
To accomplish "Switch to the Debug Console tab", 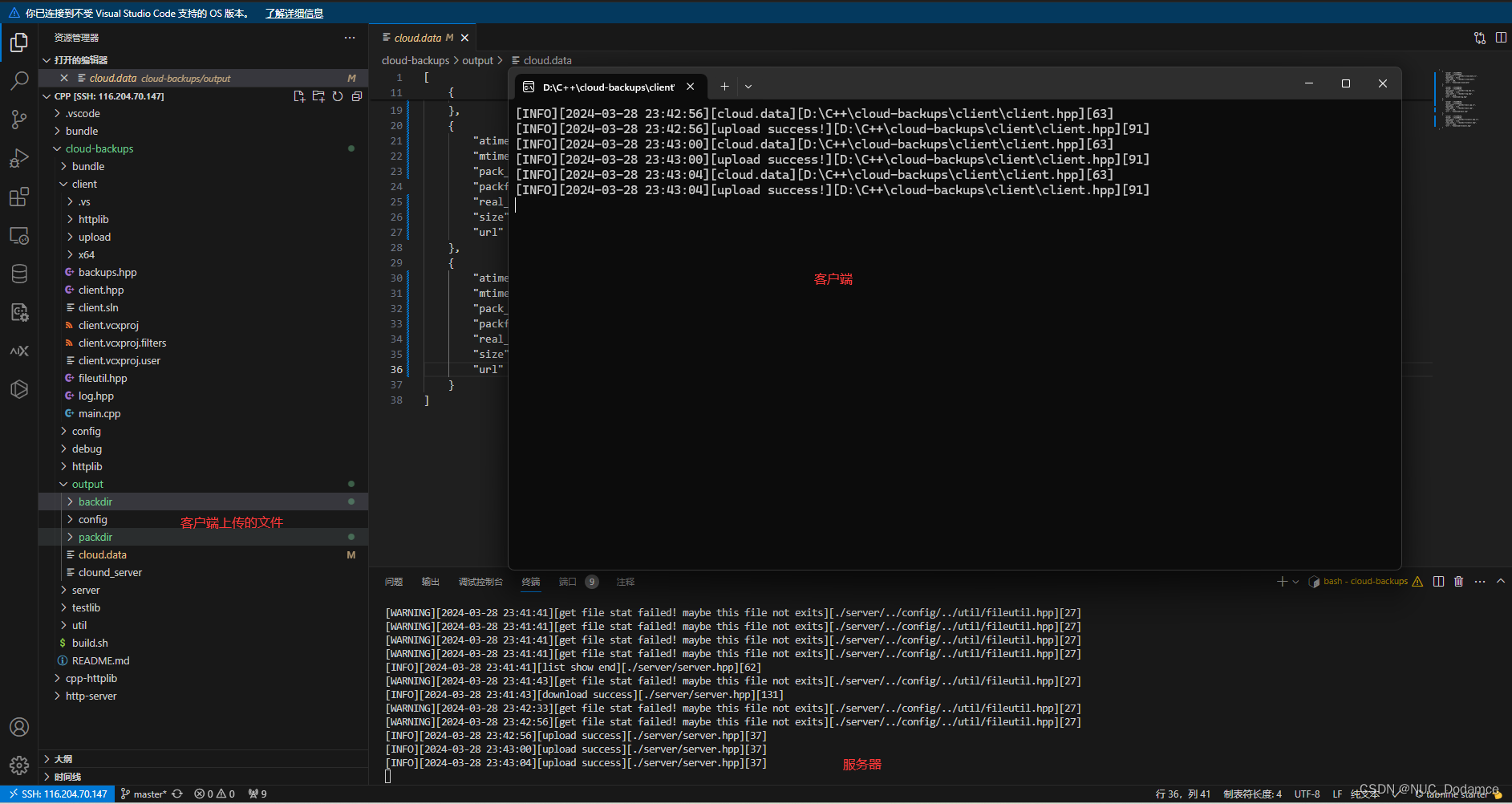I will coord(480,582).
